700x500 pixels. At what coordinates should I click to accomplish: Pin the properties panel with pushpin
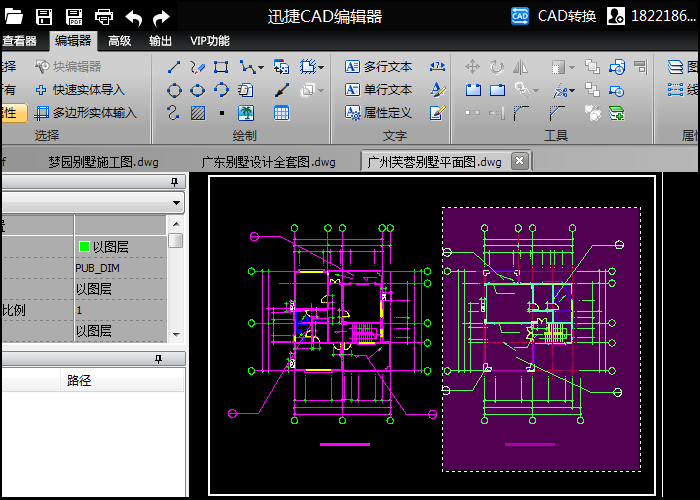(174, 182)
